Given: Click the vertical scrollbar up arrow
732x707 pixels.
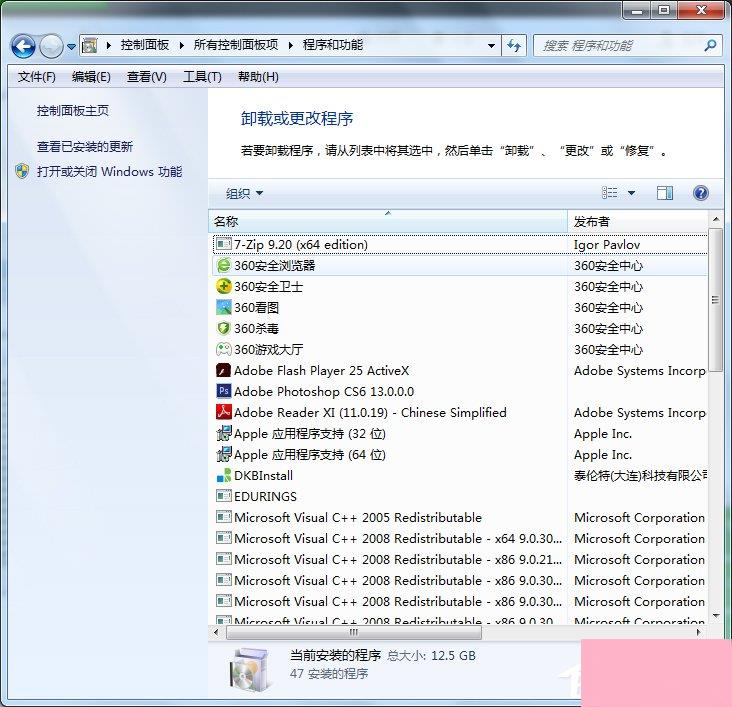Looking at the screenshot, I should pos(715,219).
